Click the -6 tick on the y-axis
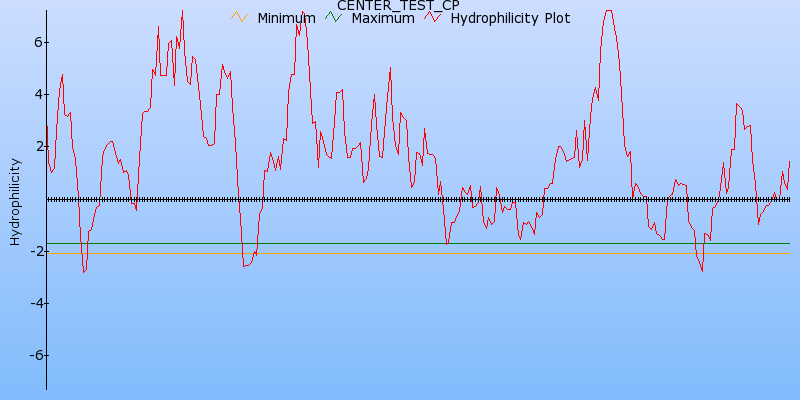 click(32, 355)
